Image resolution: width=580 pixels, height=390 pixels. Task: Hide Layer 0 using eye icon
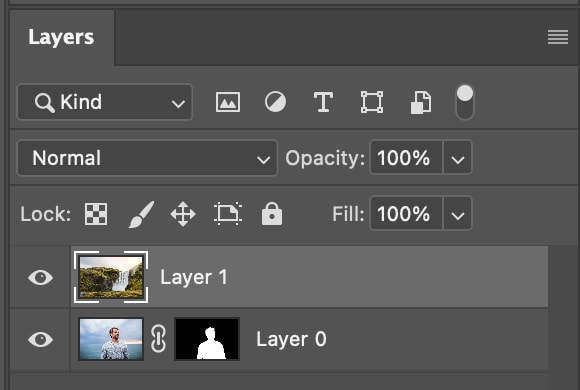point(40,339)
